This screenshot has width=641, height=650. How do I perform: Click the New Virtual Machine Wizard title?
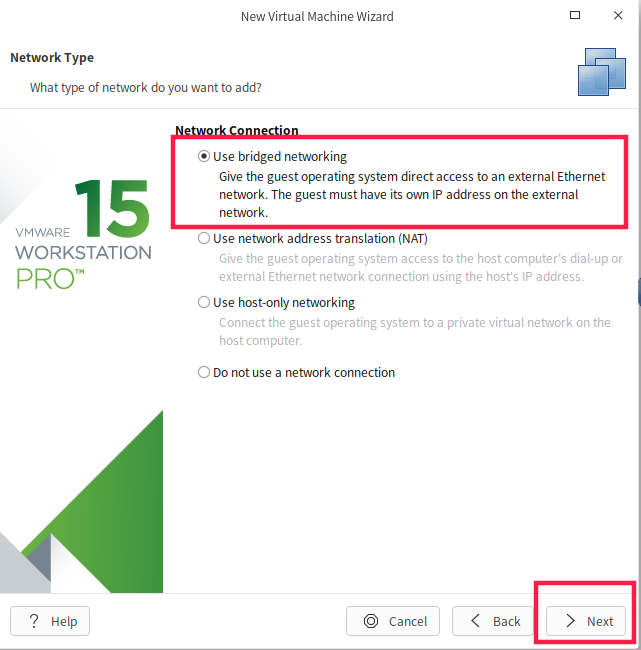[317, 17]
